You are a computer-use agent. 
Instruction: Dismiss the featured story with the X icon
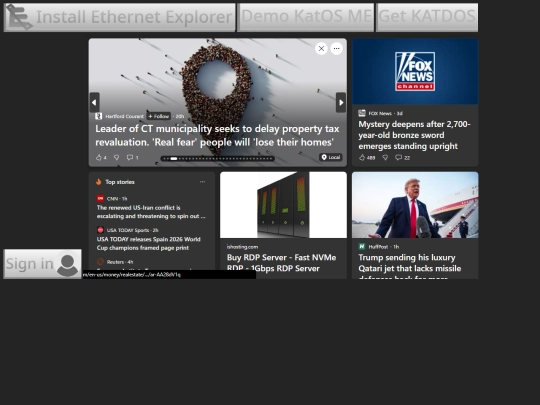coord(321,49)
